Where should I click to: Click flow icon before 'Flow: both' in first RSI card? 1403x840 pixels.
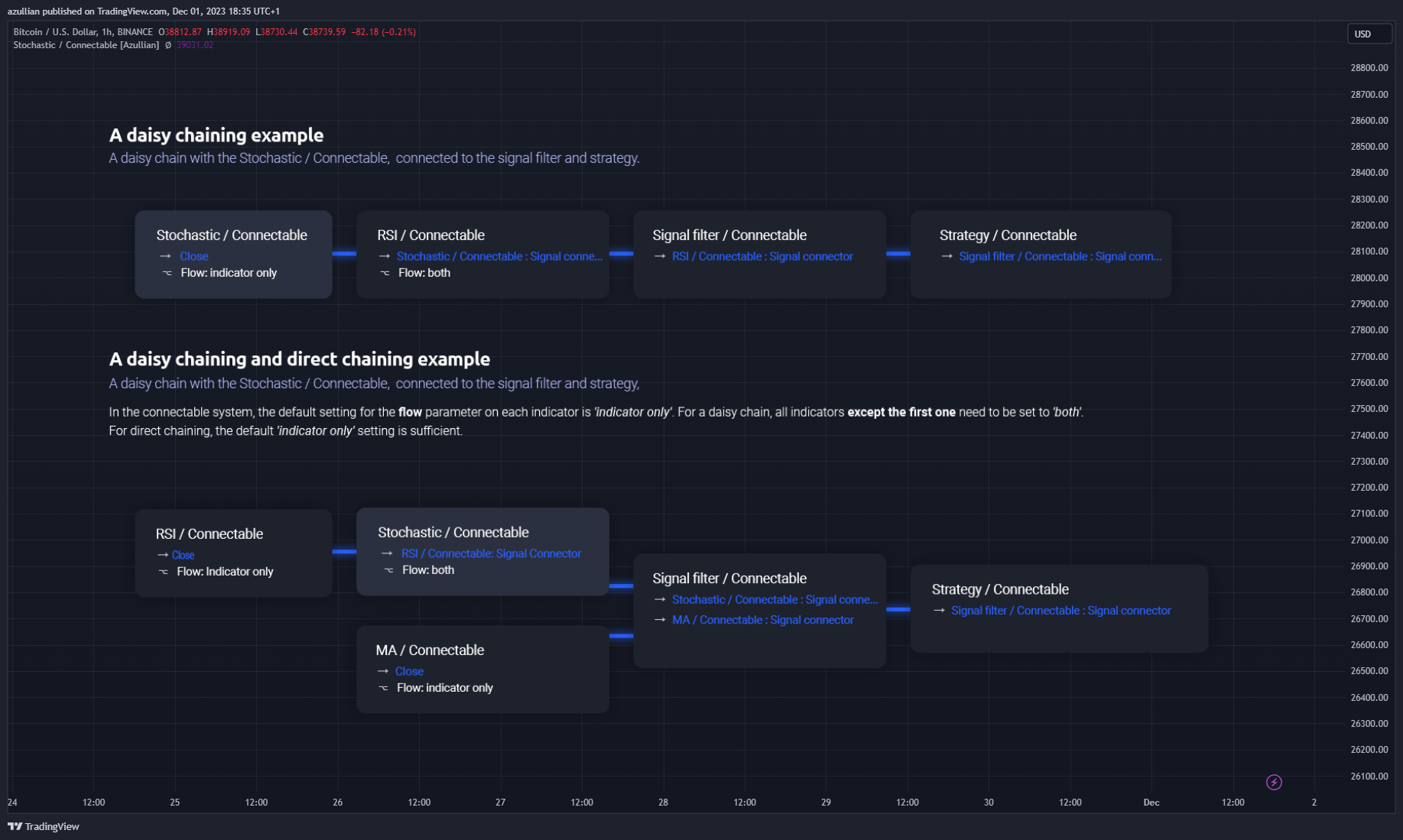[x=385, y=273]
